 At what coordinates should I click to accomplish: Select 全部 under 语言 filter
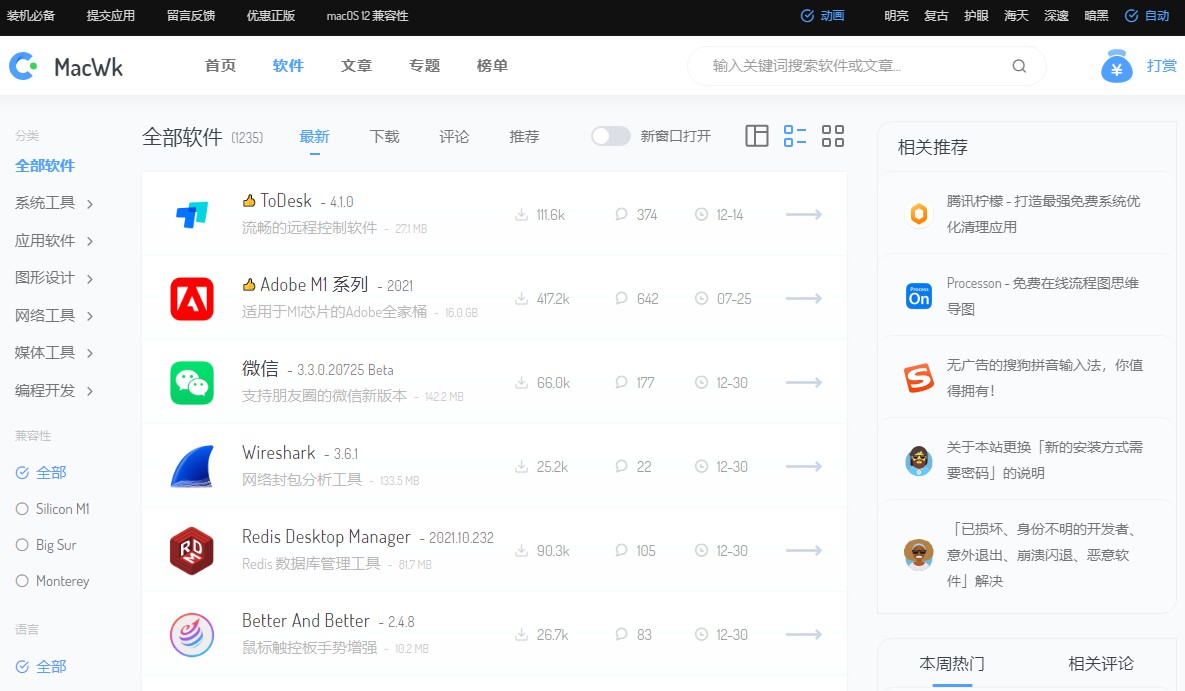[41, 667]
